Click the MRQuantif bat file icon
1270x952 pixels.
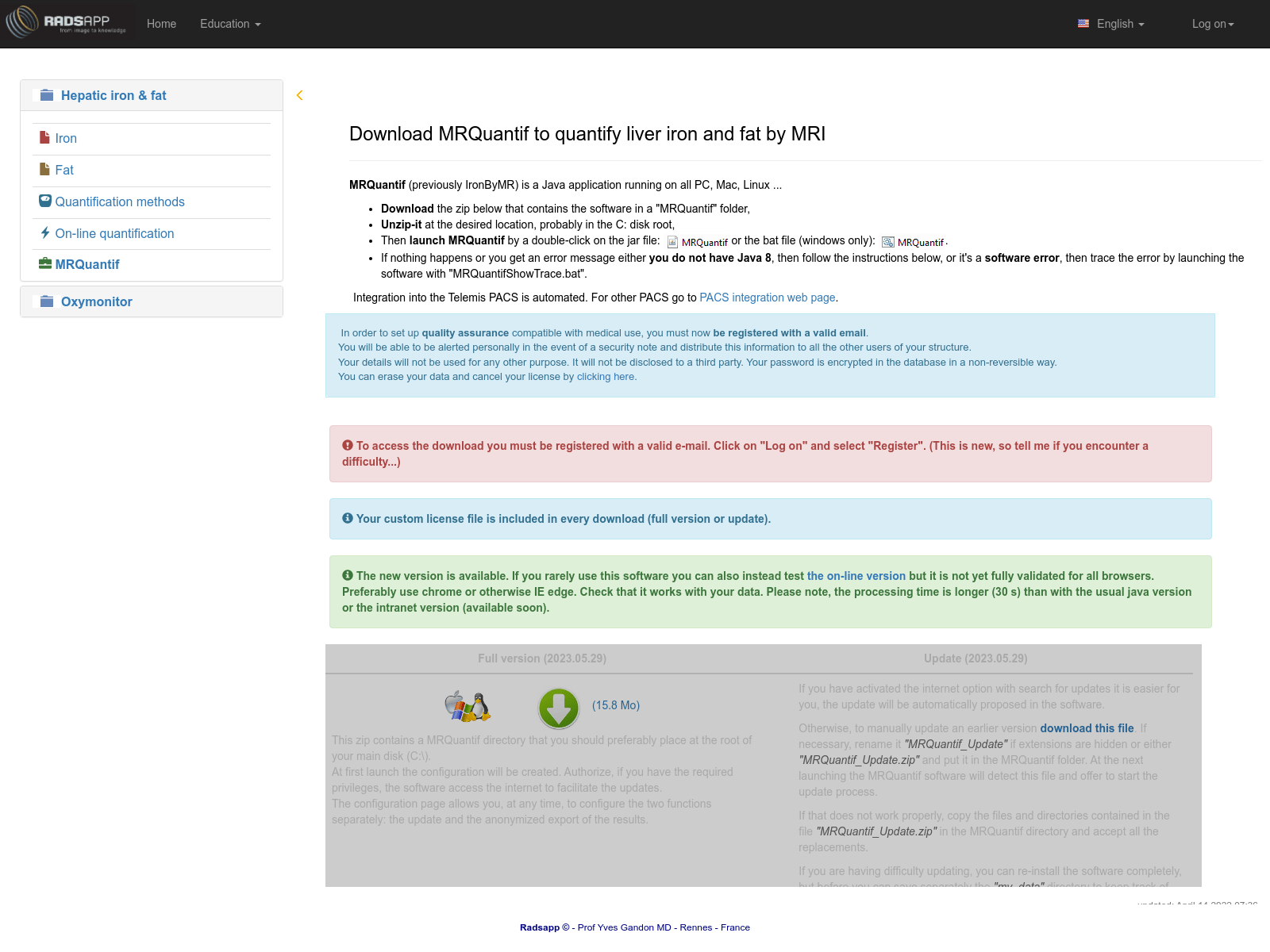point(888,242)
